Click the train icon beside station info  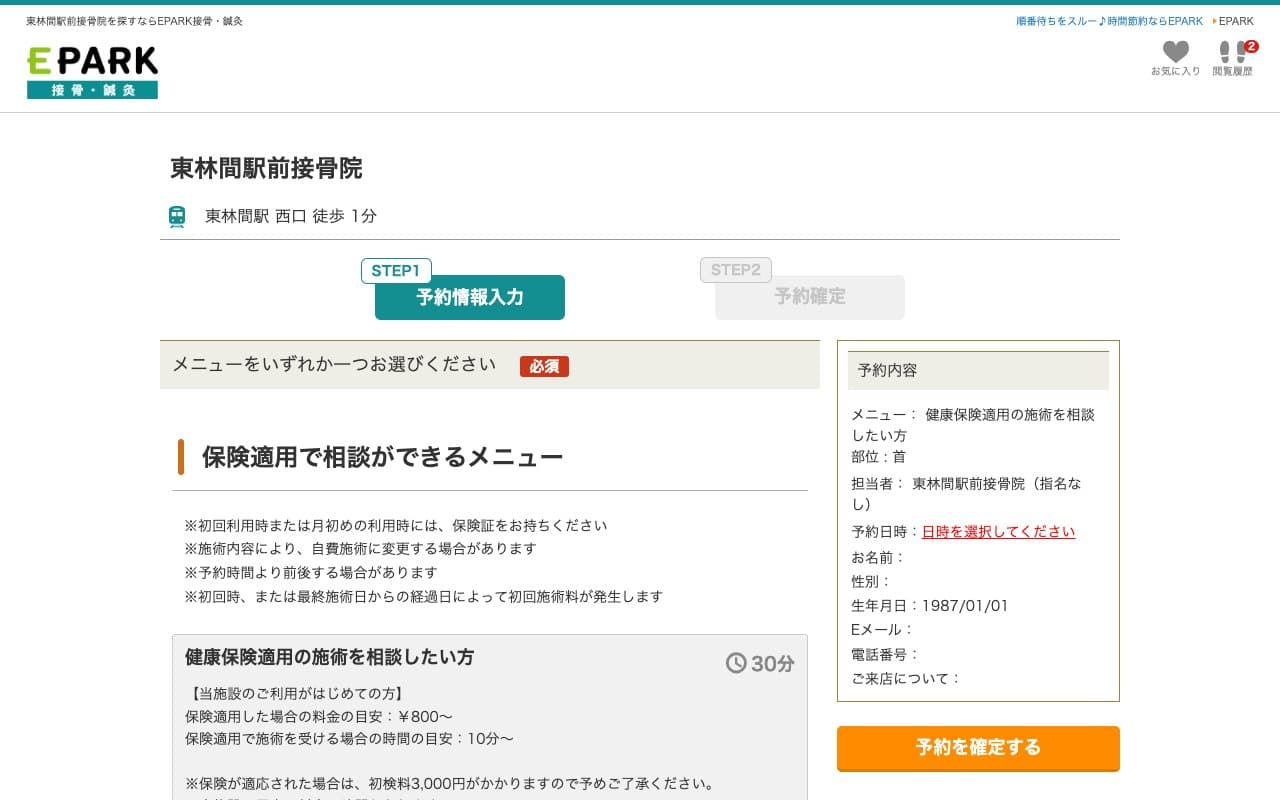(x=177, y=217)
